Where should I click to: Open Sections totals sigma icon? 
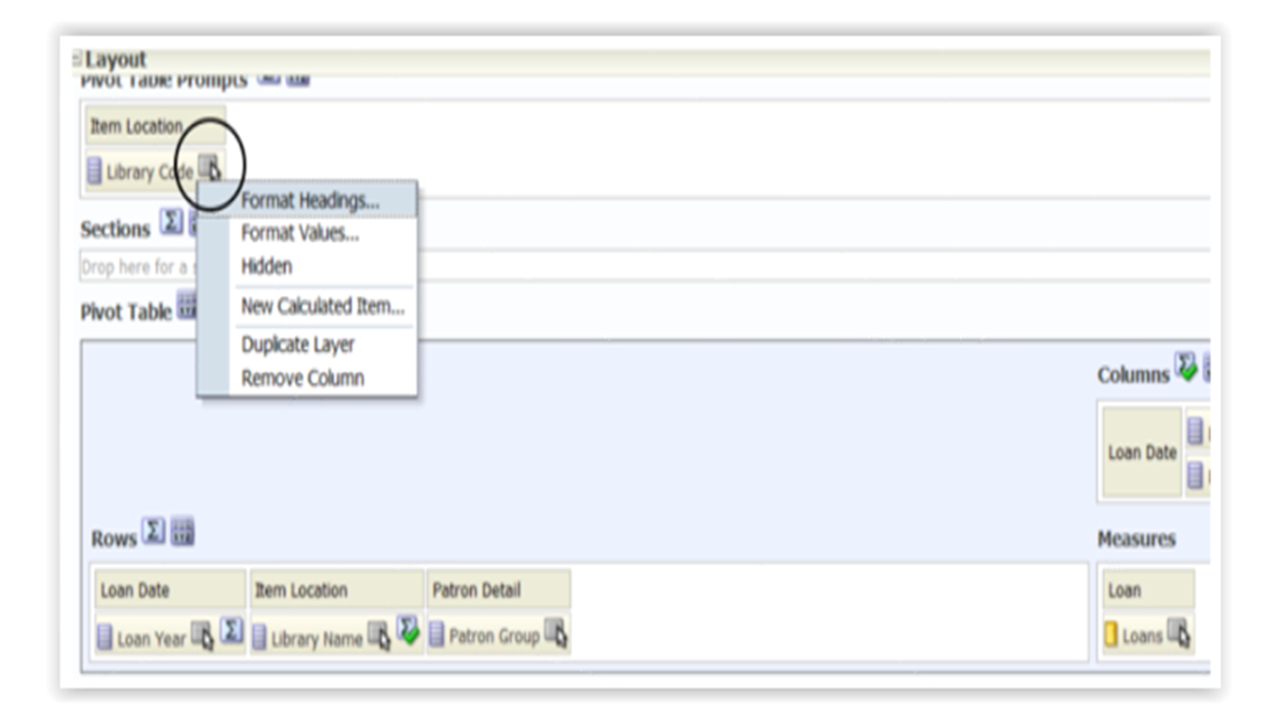click(170, 222)
